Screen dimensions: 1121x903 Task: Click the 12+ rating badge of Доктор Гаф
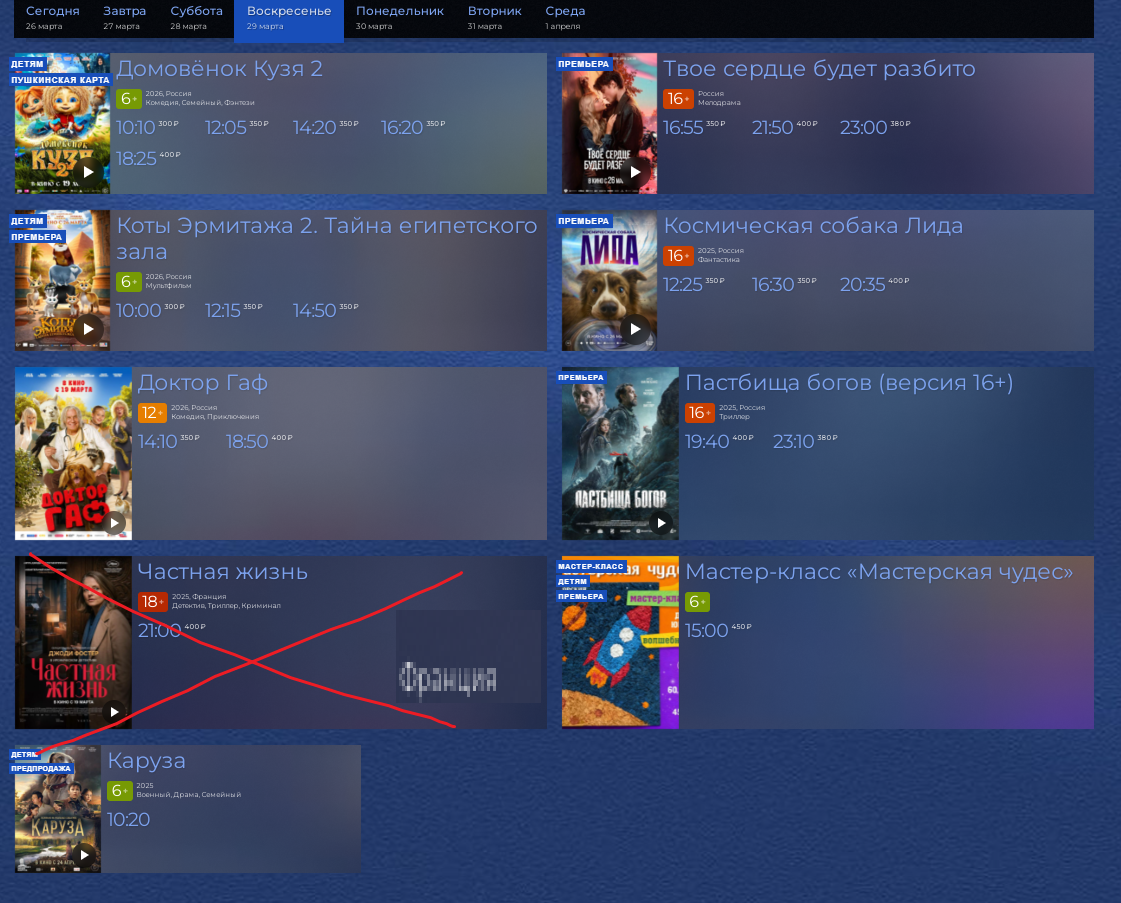[x=152, y=413]
